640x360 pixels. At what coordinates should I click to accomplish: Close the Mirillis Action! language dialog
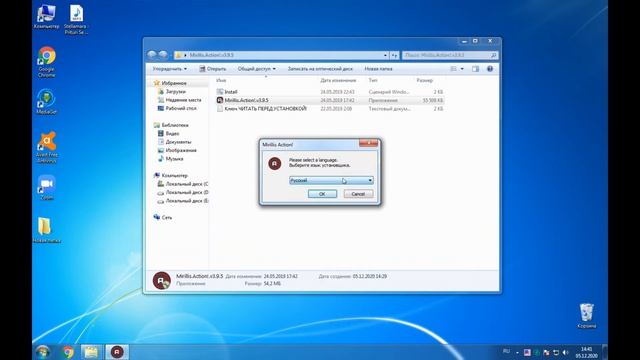point(369,143)
